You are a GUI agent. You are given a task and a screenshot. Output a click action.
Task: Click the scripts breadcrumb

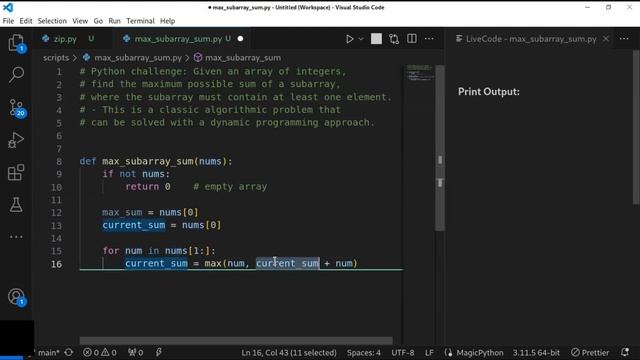(56, 58)
